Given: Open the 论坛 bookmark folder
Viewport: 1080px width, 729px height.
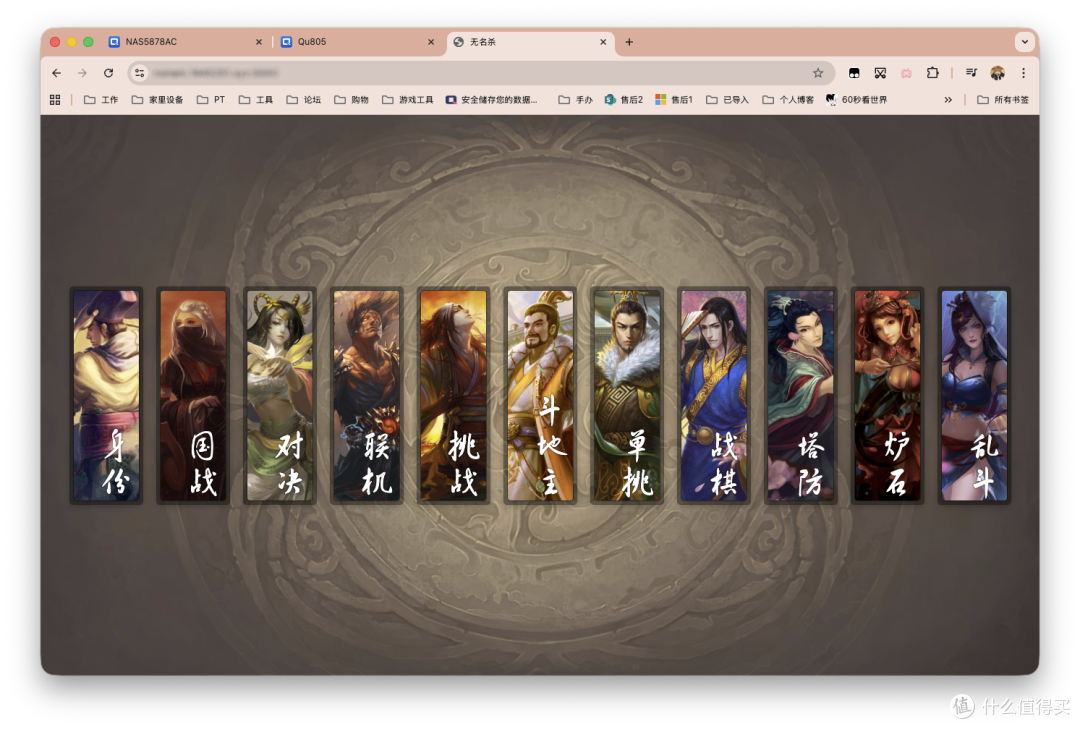Looking at the screenshot, I should pyautogui.click(x=304, y=100).
